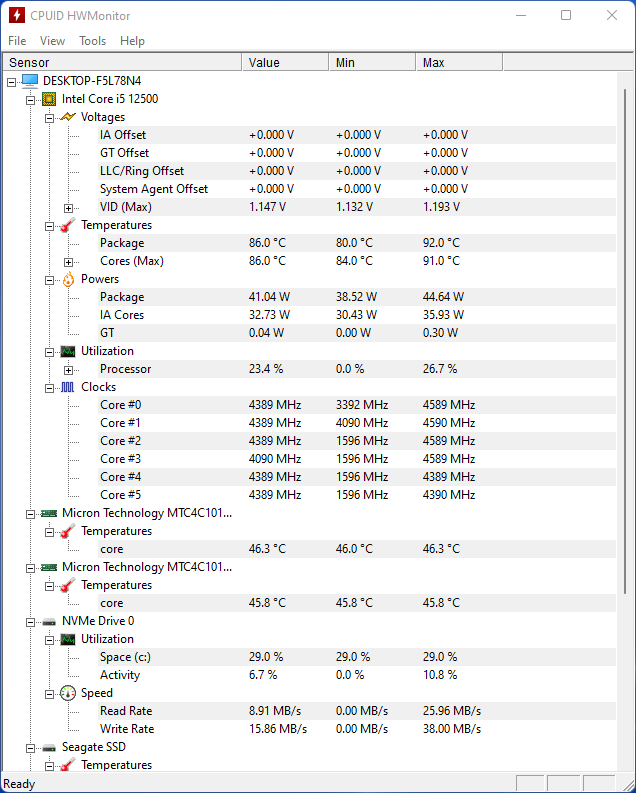636x793 pixels.
Task: Expand the Cores (Max) row
Action: 68,262
